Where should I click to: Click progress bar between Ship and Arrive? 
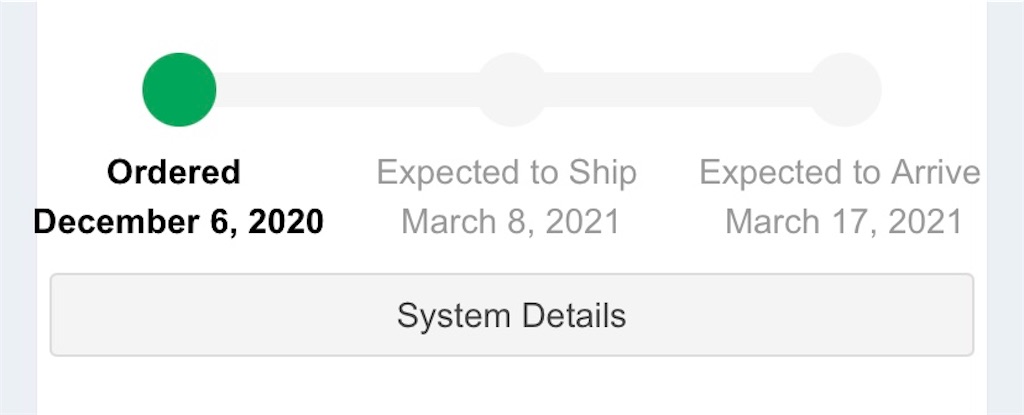coord(678,90)
